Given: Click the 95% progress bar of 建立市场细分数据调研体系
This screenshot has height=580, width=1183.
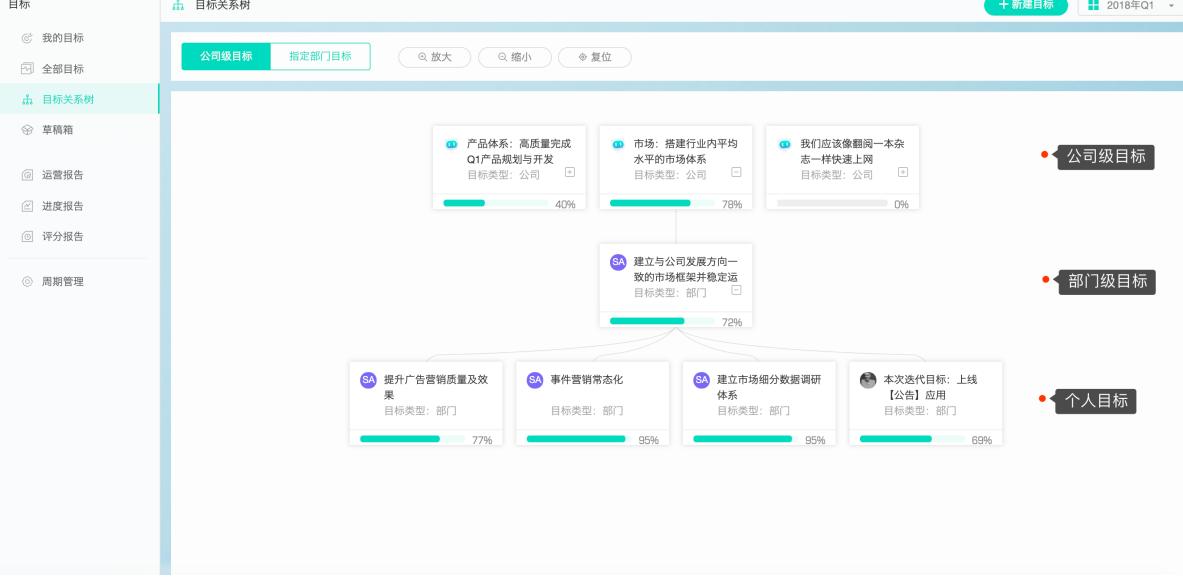Looking at the screenshot, I should (742, 439).
